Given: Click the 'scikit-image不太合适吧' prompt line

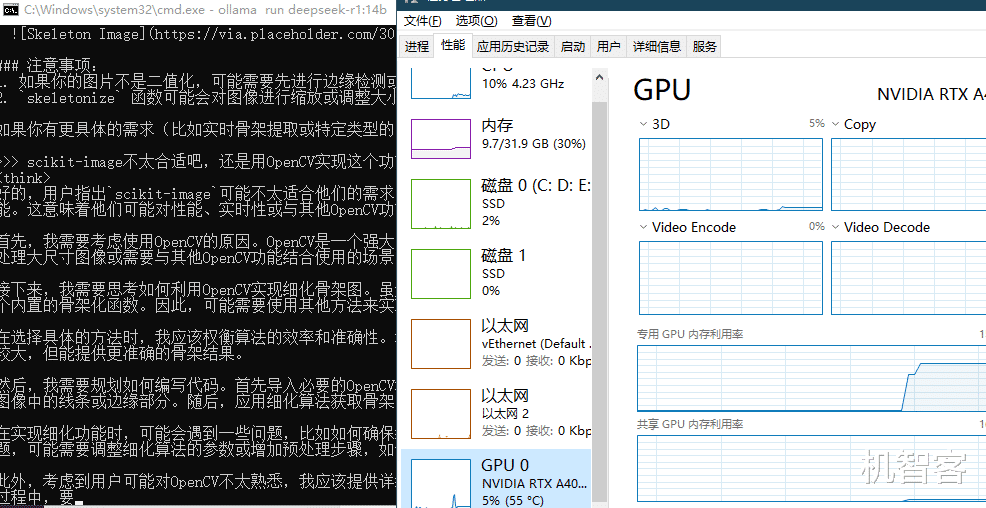Looking at the screenshot, I should [x=197, y=162].
